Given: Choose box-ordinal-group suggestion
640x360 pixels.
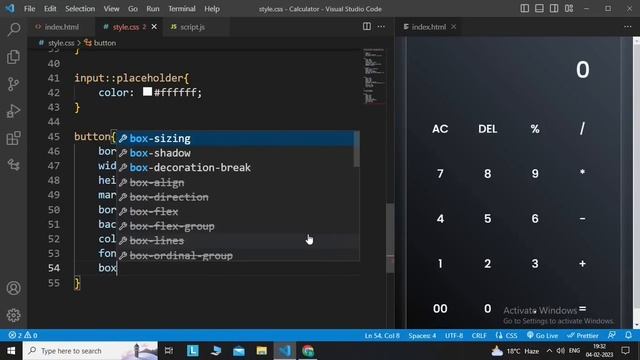Looking at the screenshot, I should click(x=235, y=256).
